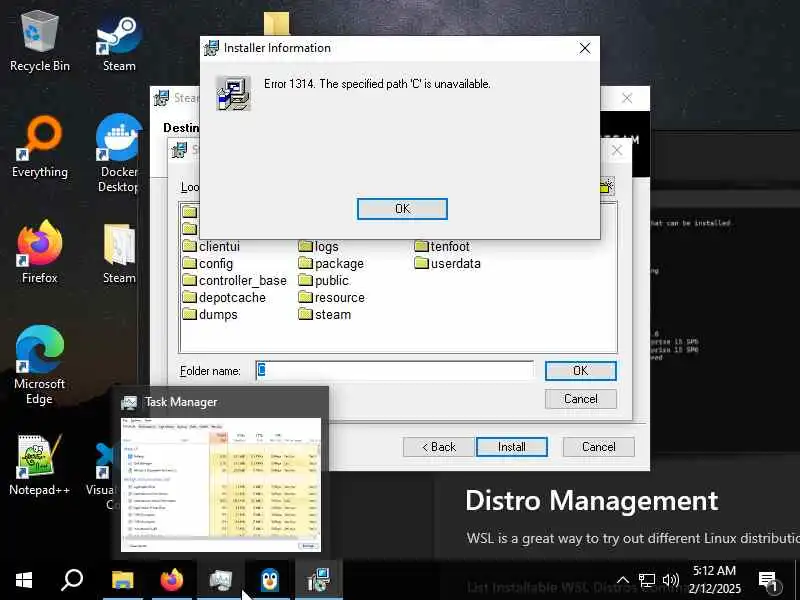Open the Microsoft Edge desktop icon
800x600 pixels.
[39, 364]
